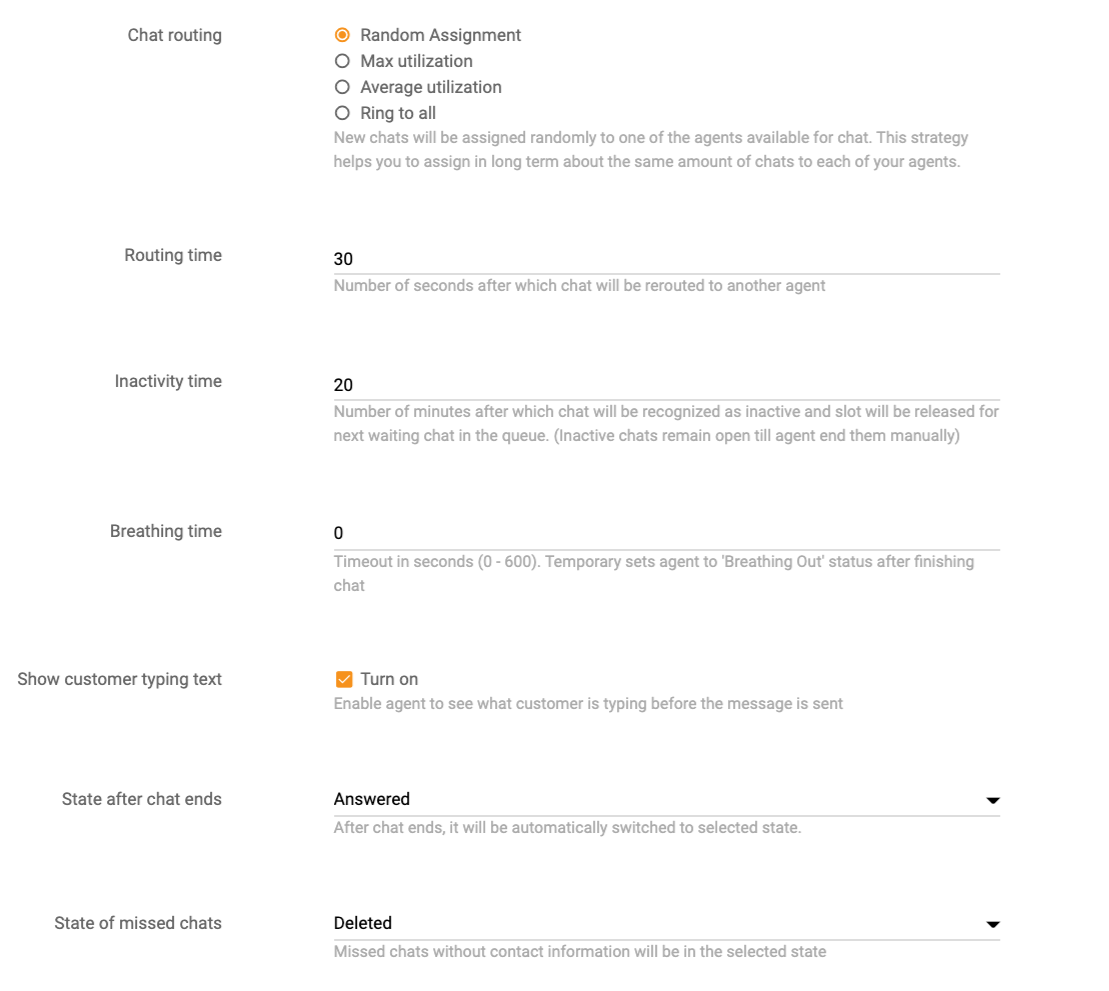Click the Inactivity time label
Image resolution: width=1109 pixels, height=991 pixels.
coord(168,381)
